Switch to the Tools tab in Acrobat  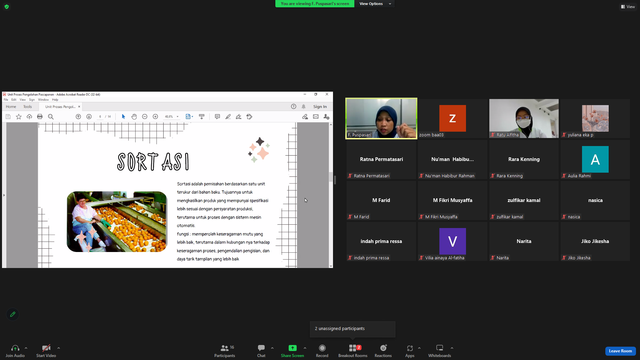[27, 107]
